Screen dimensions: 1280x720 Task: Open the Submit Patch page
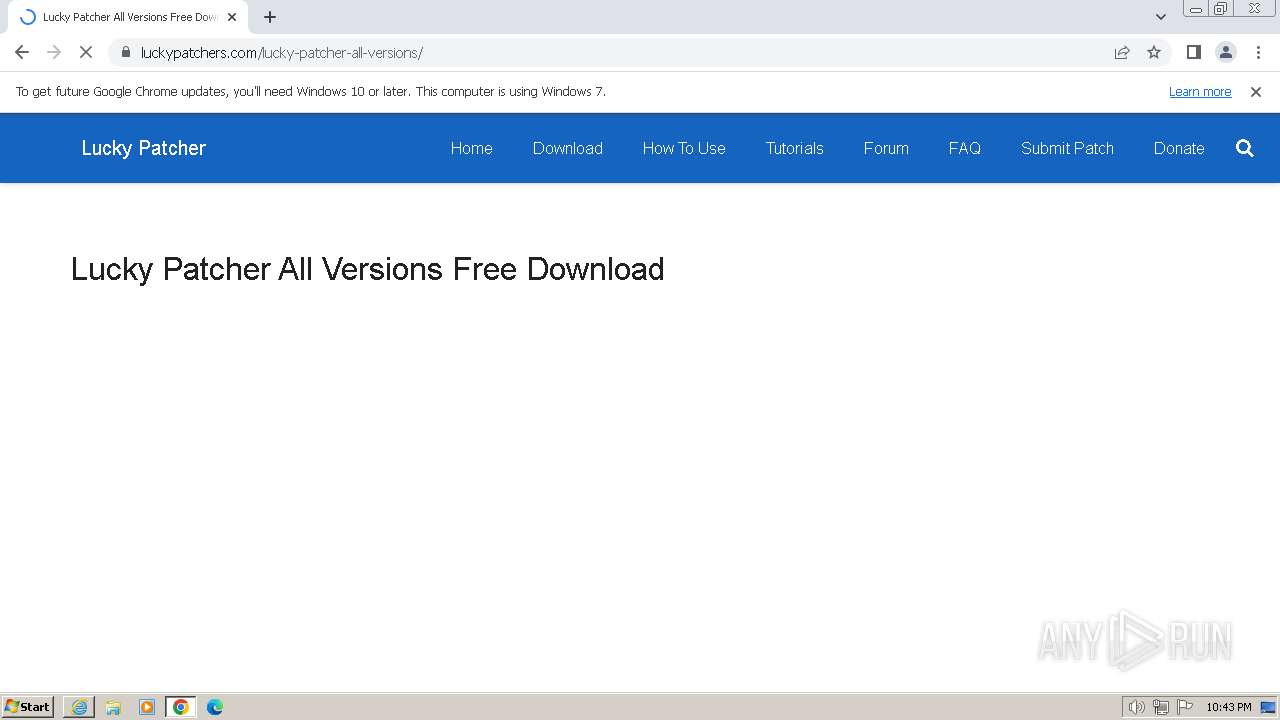pyautogui.click(x=1067, y=148)
